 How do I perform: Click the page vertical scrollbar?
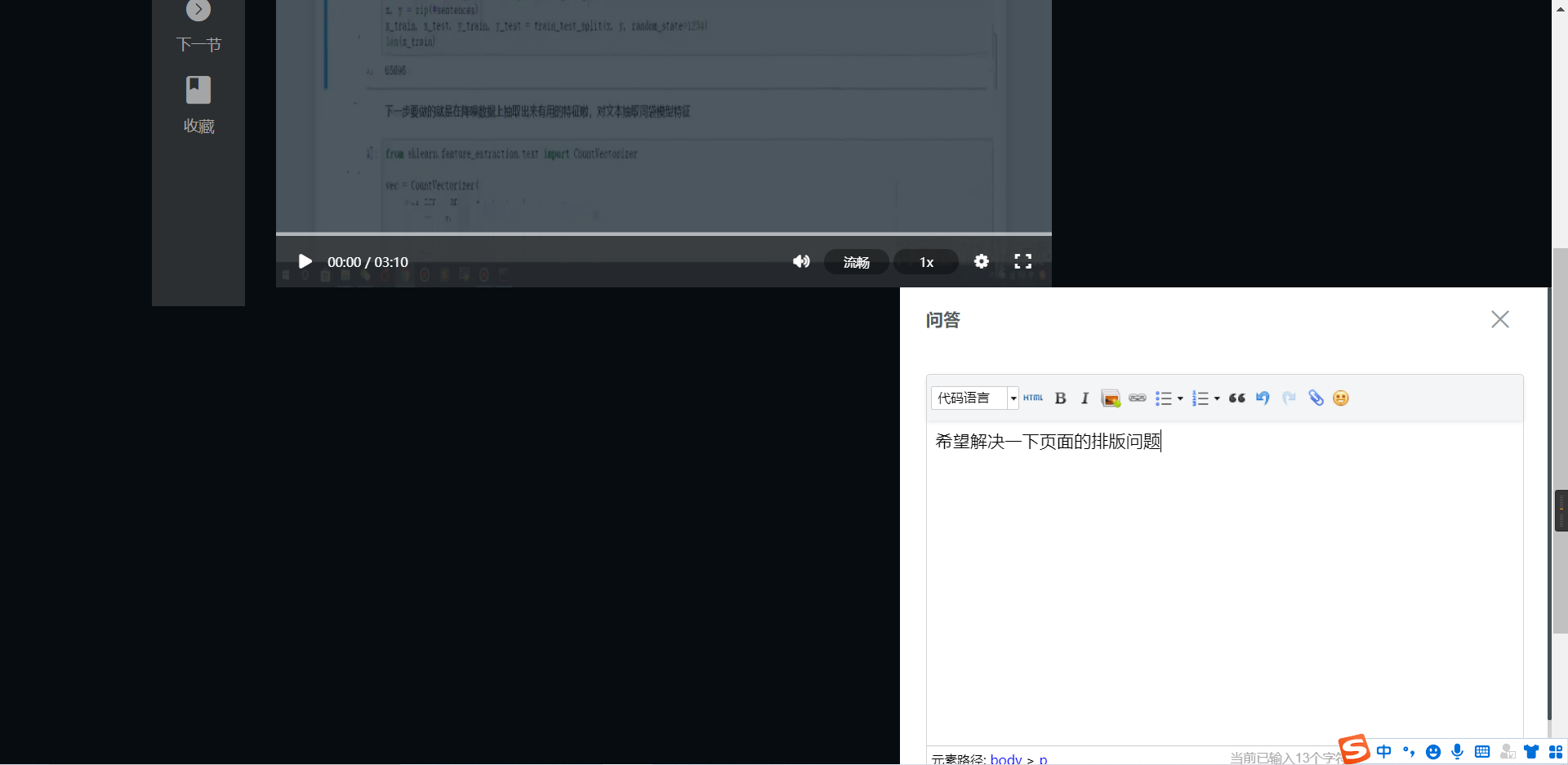click(1560, 441)
